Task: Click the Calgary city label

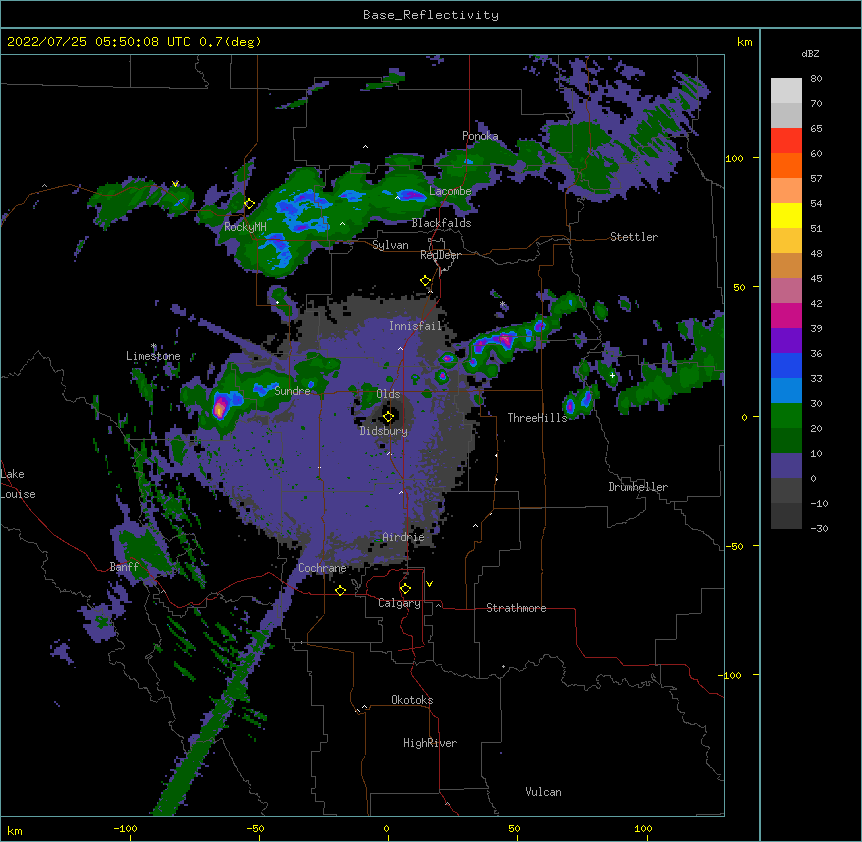Action: click(400, 603)
